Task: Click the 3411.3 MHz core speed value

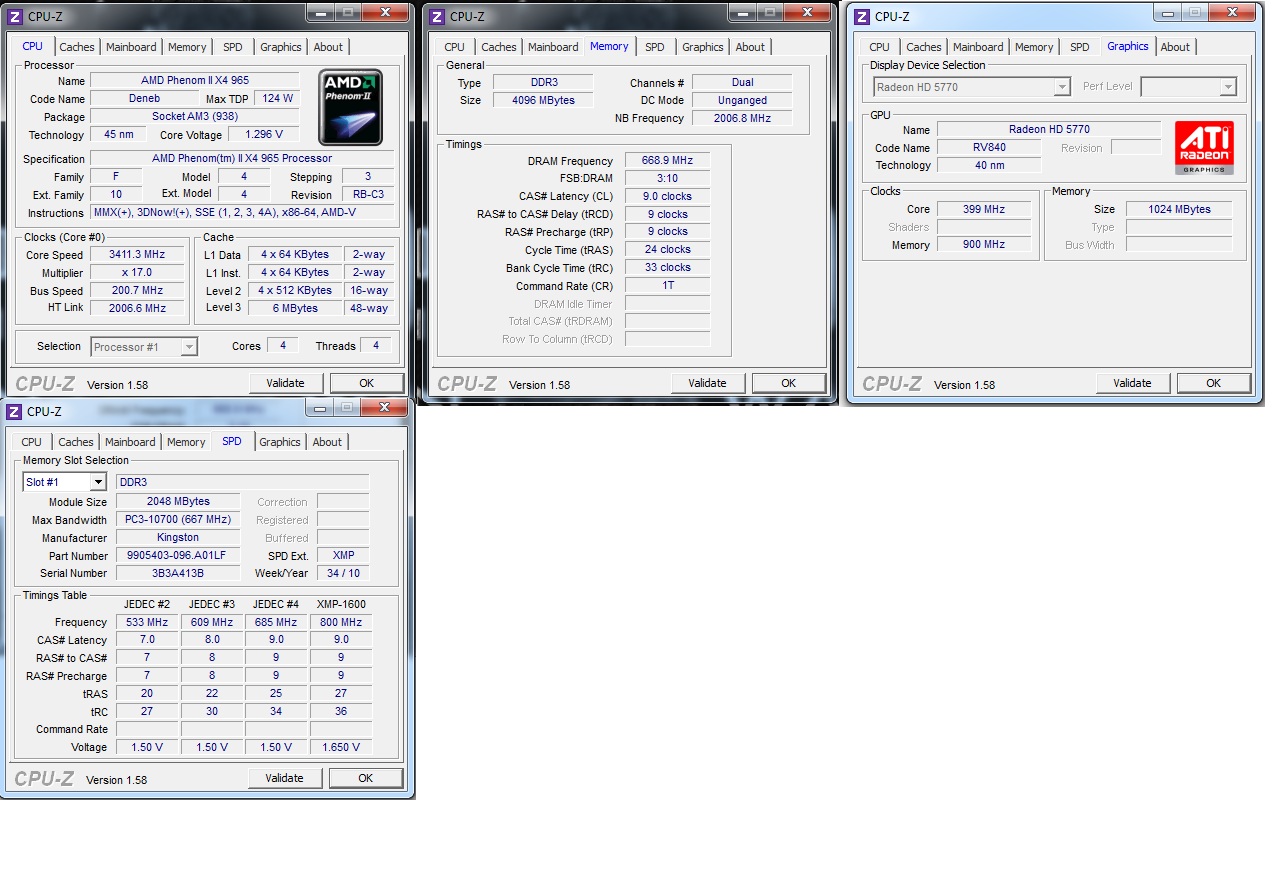Action: click(137, 254)
